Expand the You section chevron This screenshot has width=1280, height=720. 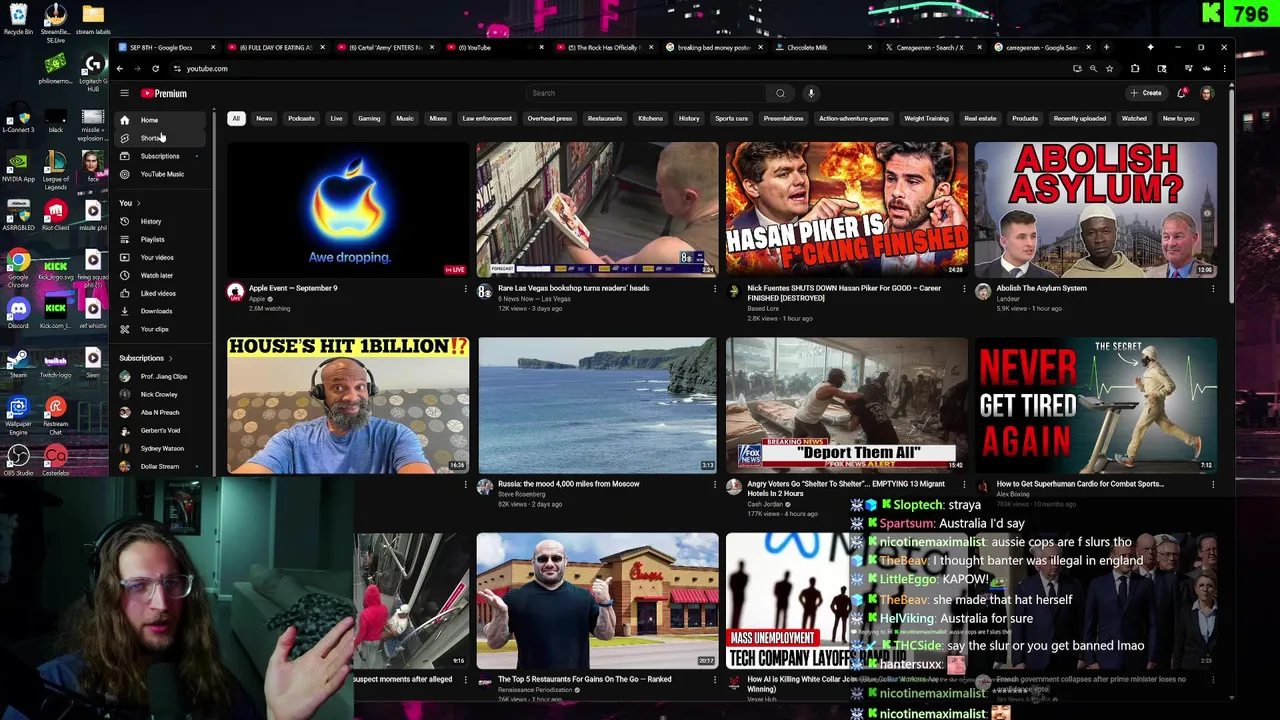click(x=138, y=203)
